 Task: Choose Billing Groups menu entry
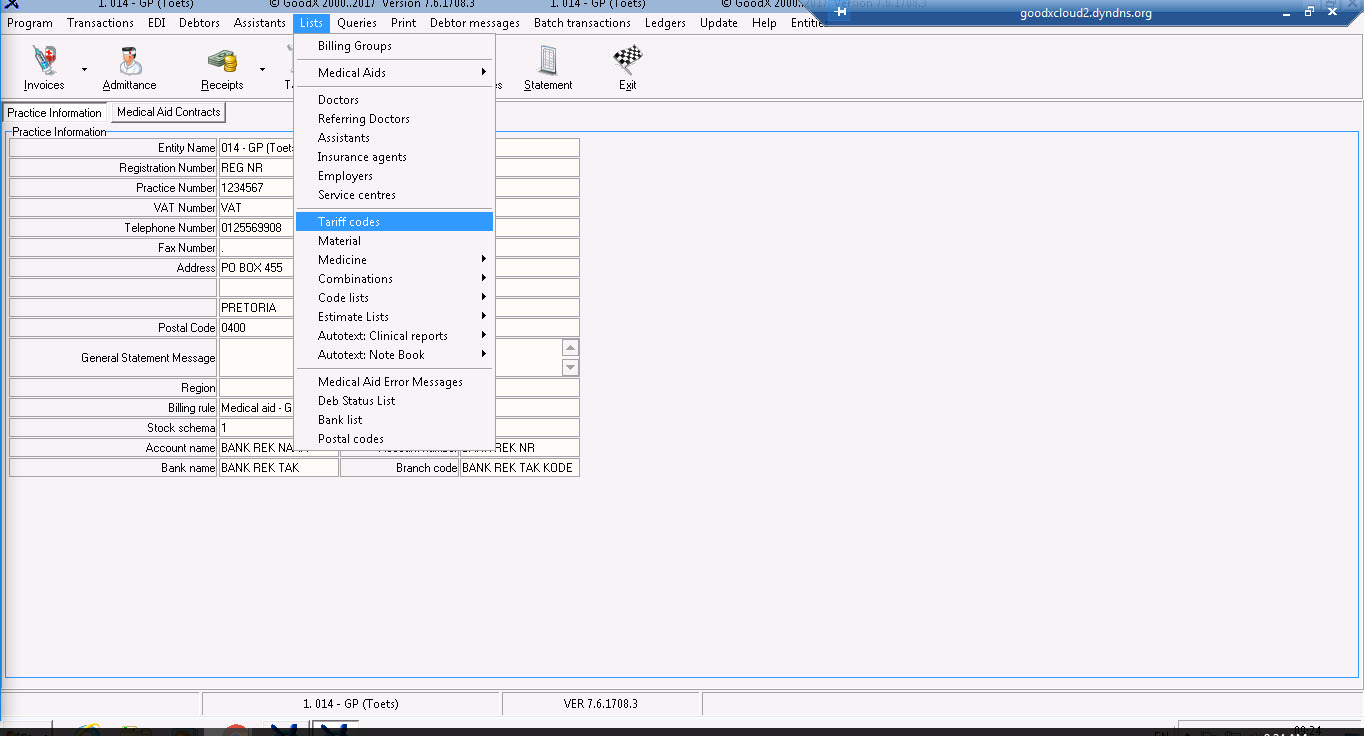[x=354, y=46]
